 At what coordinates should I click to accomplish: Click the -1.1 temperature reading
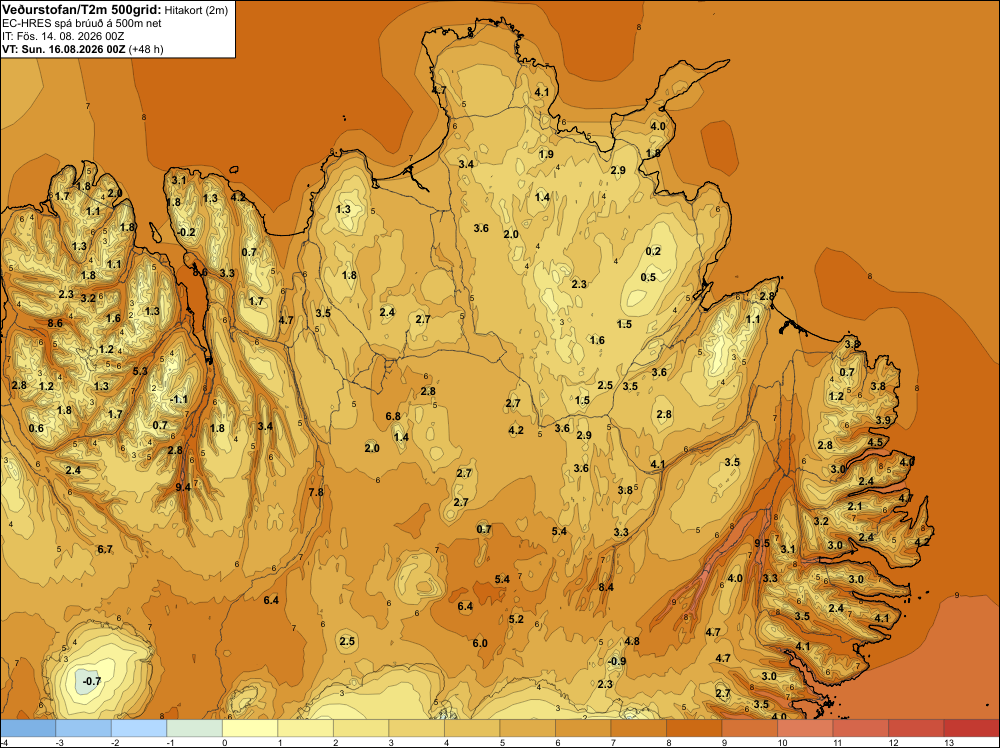point(179,399)
